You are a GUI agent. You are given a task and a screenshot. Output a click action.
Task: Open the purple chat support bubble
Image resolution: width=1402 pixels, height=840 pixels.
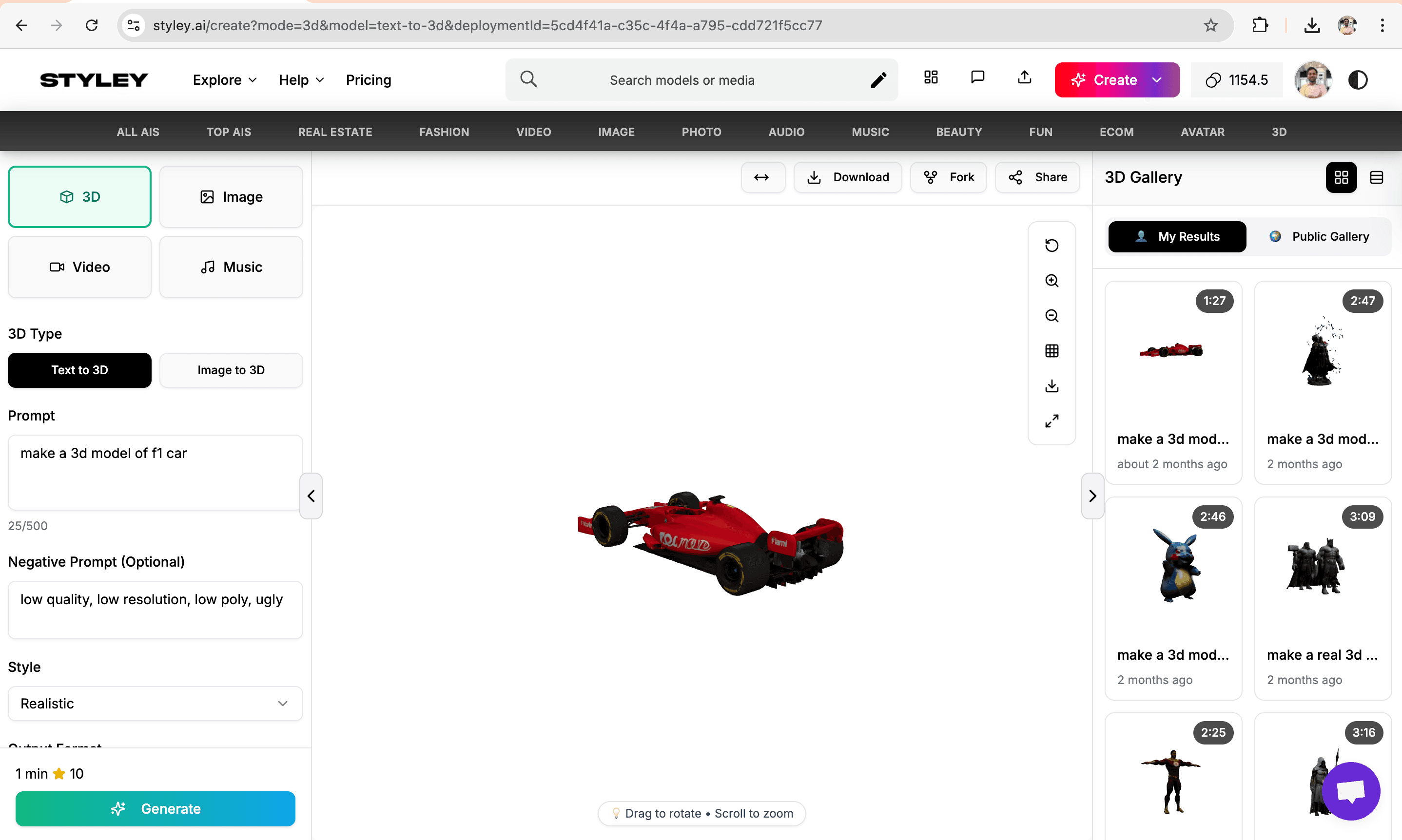point(1351,791)
